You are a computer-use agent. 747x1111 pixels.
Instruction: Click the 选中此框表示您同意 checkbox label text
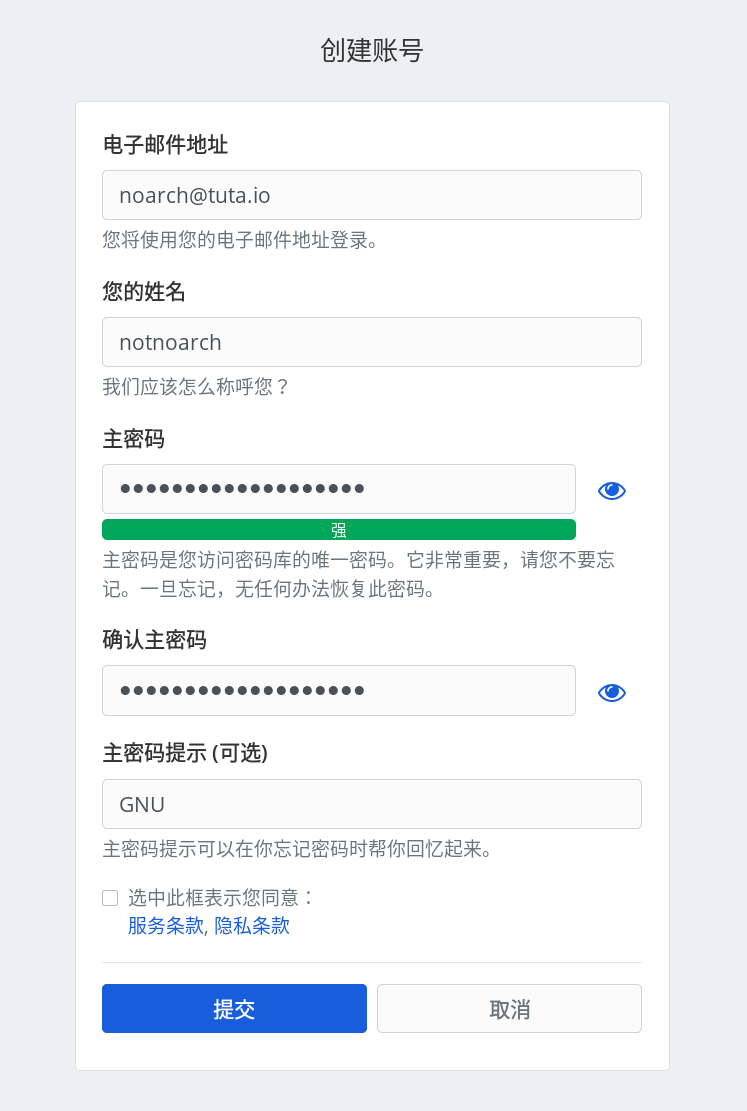pyautogui.click(x=221, y=898)
